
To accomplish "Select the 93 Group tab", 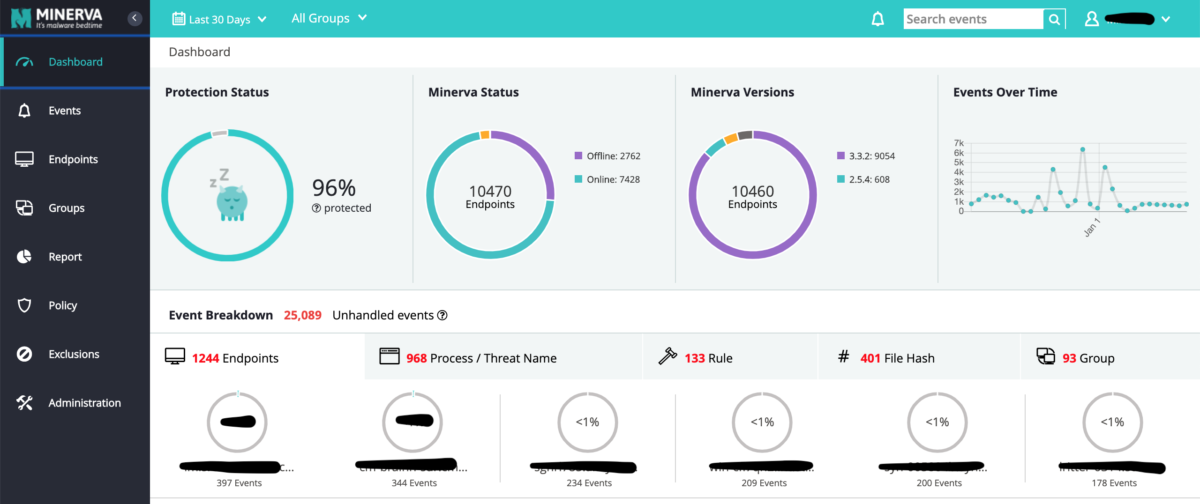I will [x=1110, y=357].
